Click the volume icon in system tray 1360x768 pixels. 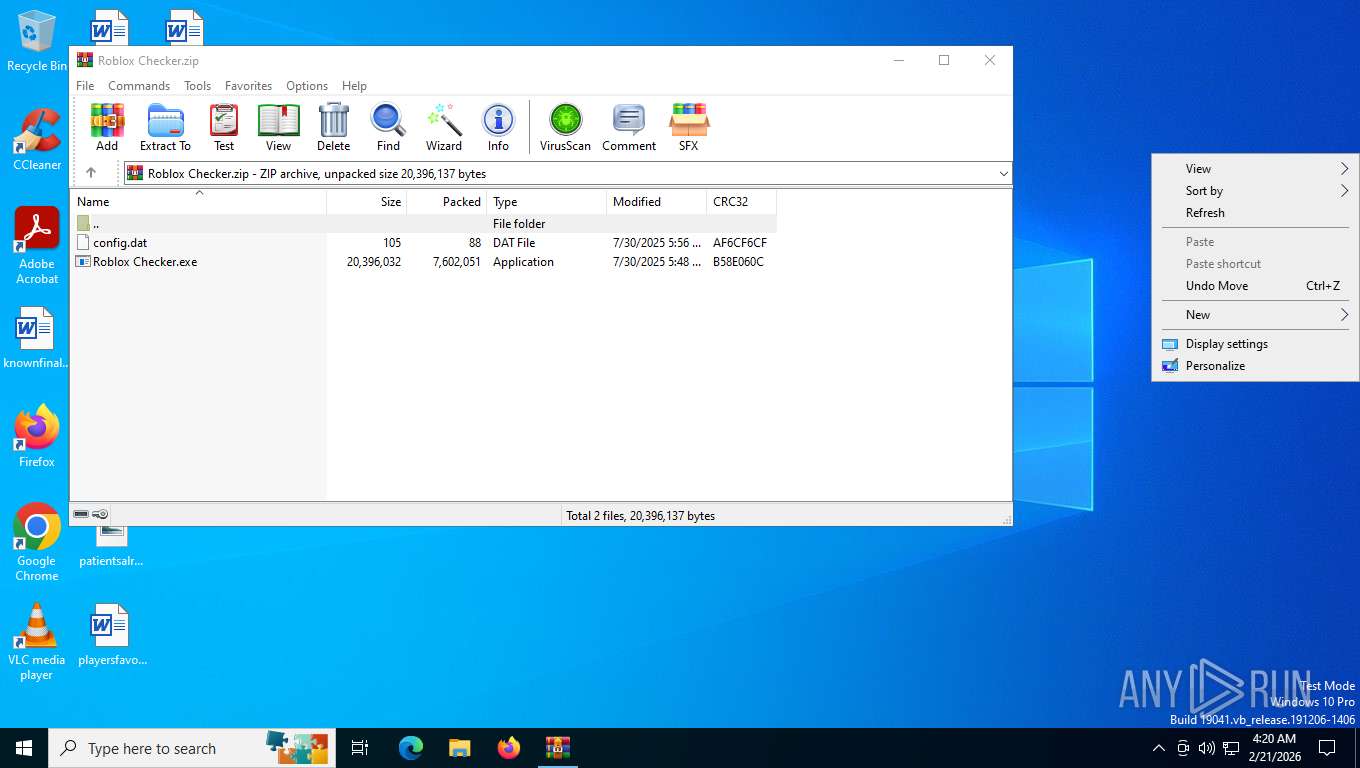coord(1206,748)
